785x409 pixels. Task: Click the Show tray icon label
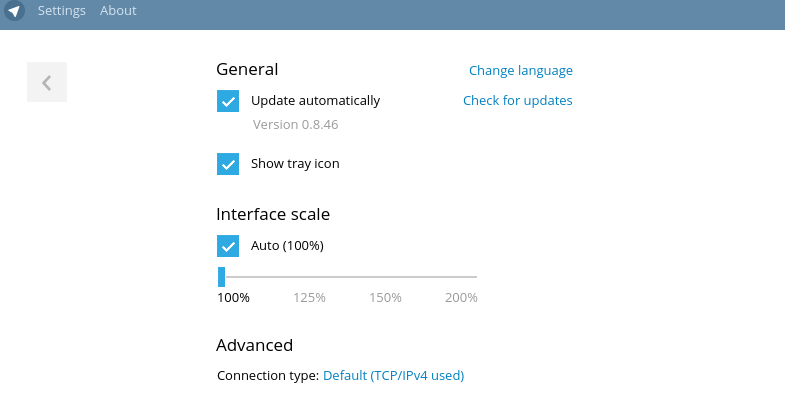(x=295, y=164)
